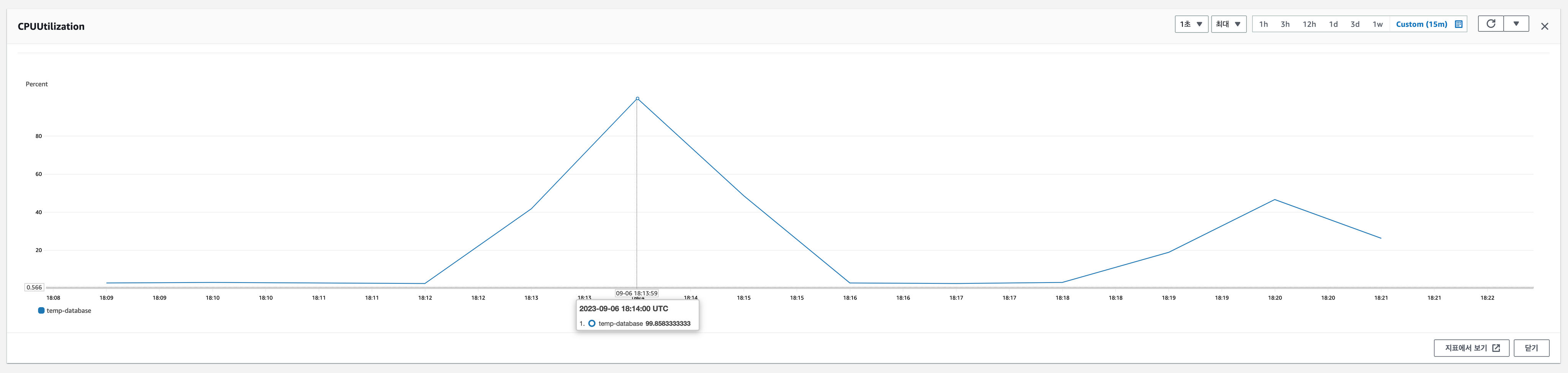Toggle the temp-database legend color swatch

tap(41, 311)
